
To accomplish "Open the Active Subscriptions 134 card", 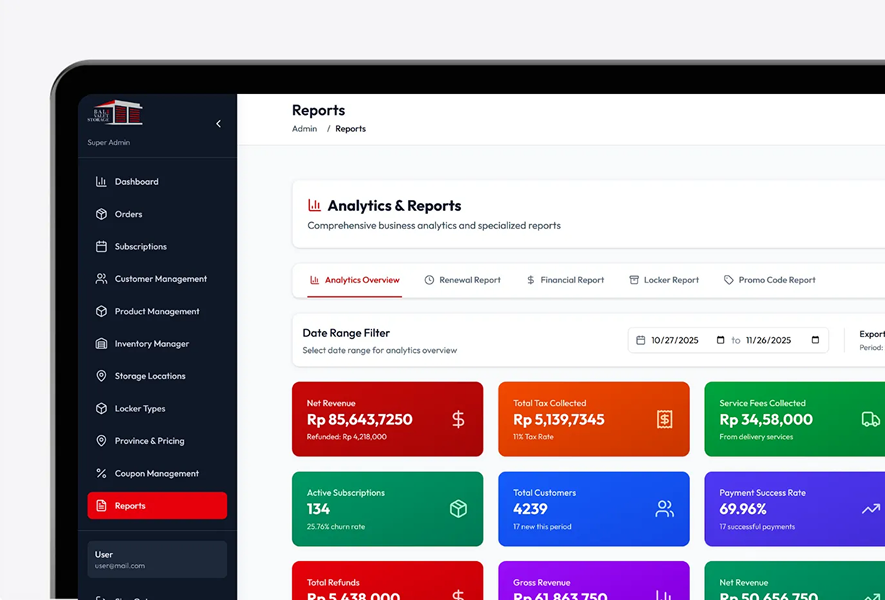I will (x=387, y=509).
